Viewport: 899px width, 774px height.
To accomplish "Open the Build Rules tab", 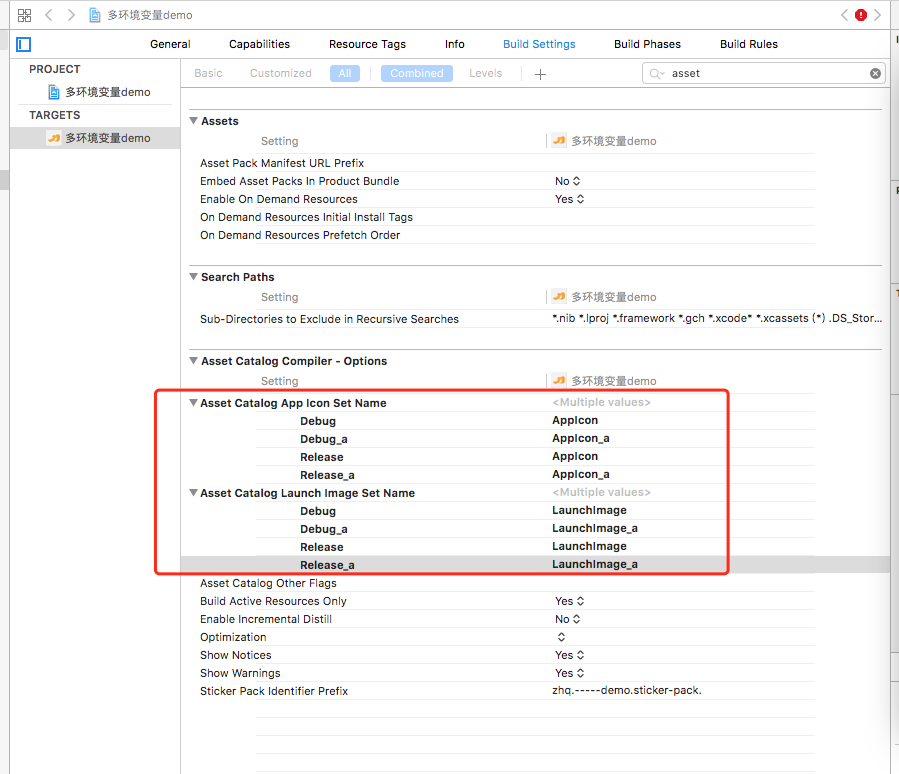I will tap(749, 44).
